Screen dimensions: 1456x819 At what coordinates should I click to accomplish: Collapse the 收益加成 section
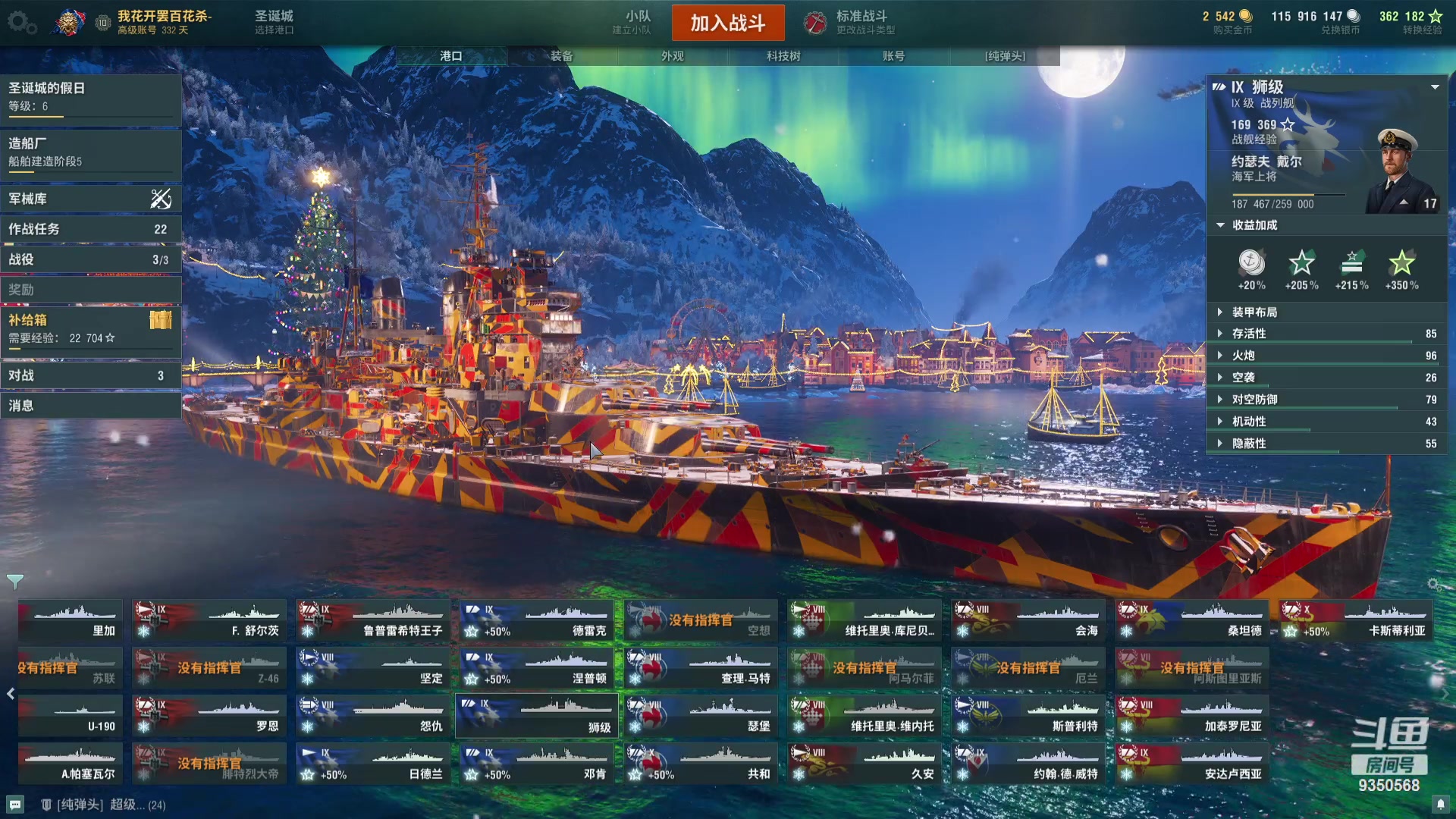[x=1220, y=224]
